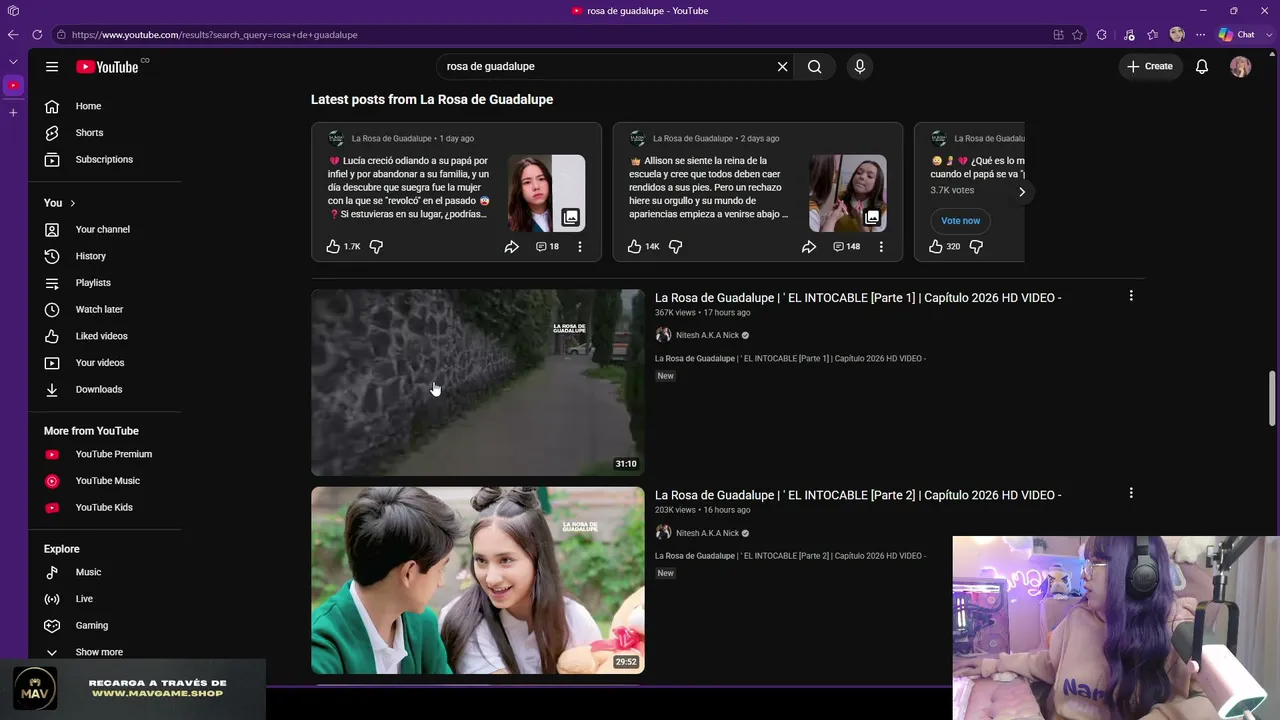Add this page to favorites star

(1077, 35)
